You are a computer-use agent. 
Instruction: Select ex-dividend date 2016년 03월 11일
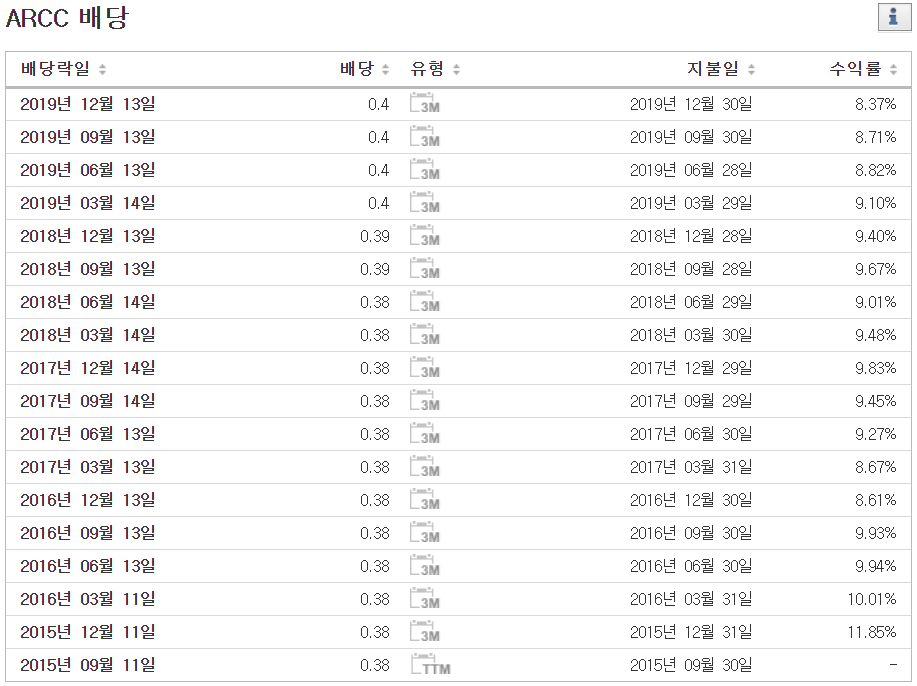(88, 599)
